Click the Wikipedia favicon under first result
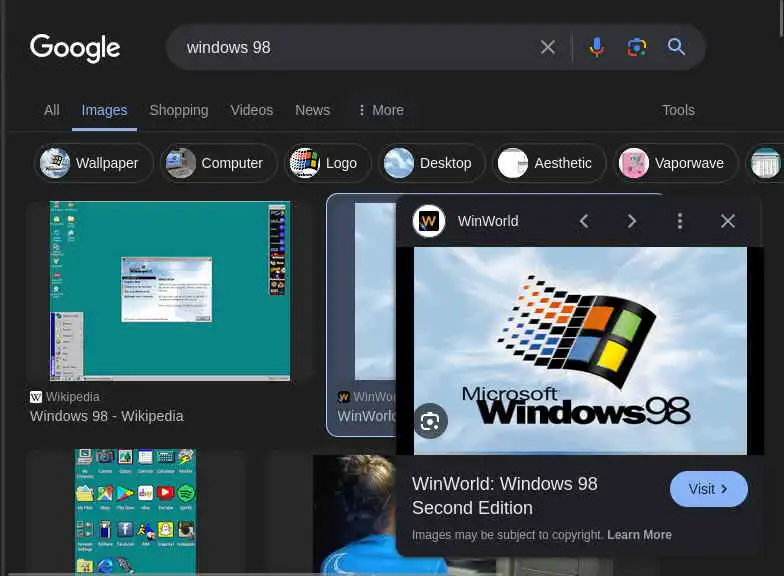The image size is (784, 576). point(36,397)
